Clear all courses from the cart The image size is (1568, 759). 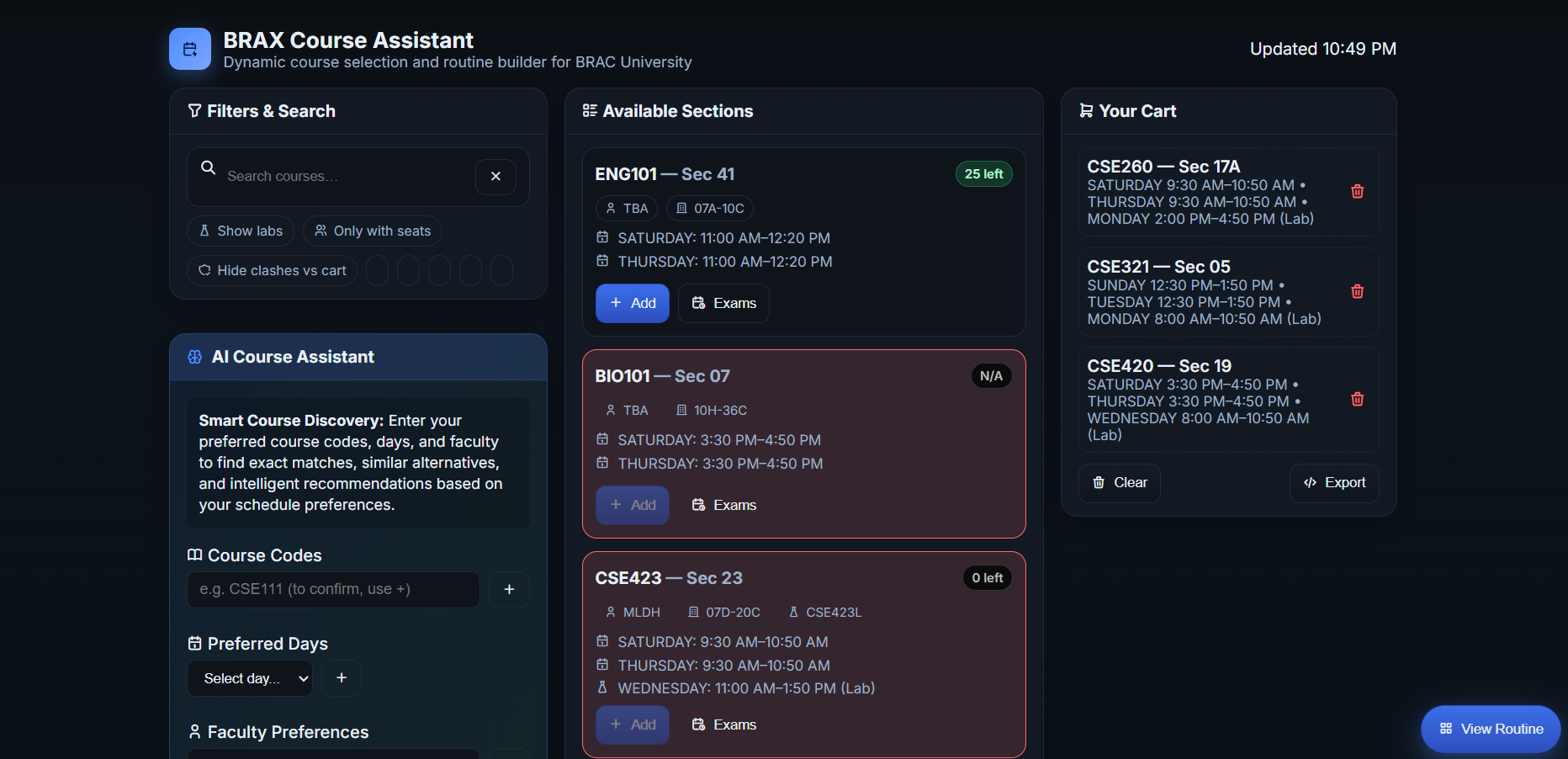[x=1119, y=483]
